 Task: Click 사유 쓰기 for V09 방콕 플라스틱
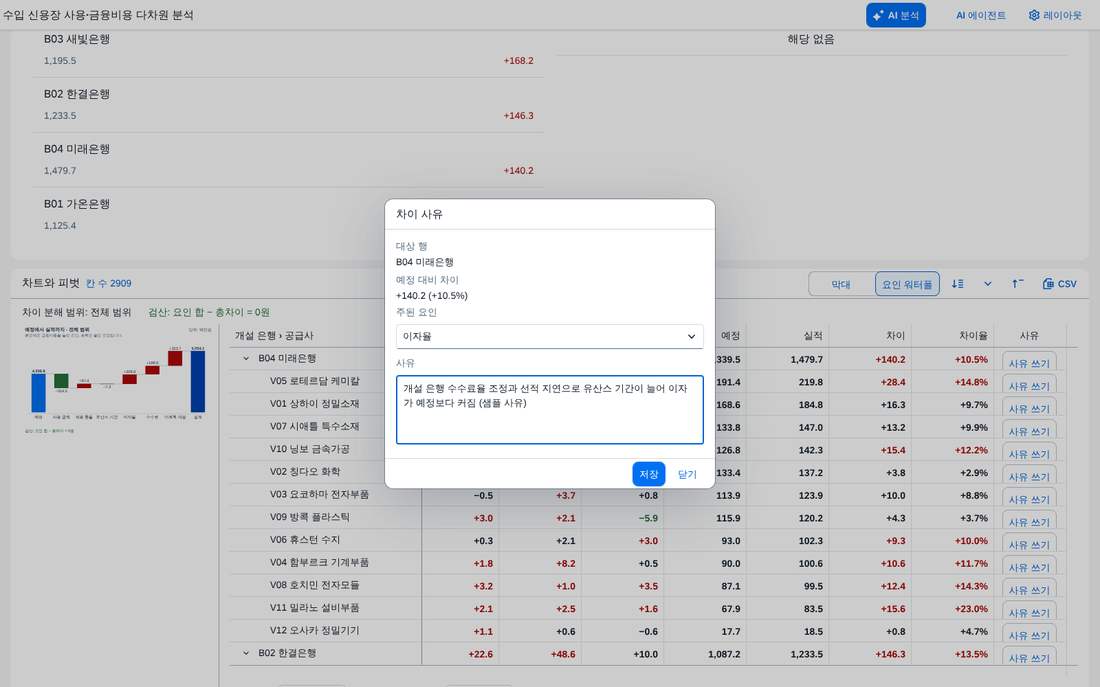(1028, 521)
